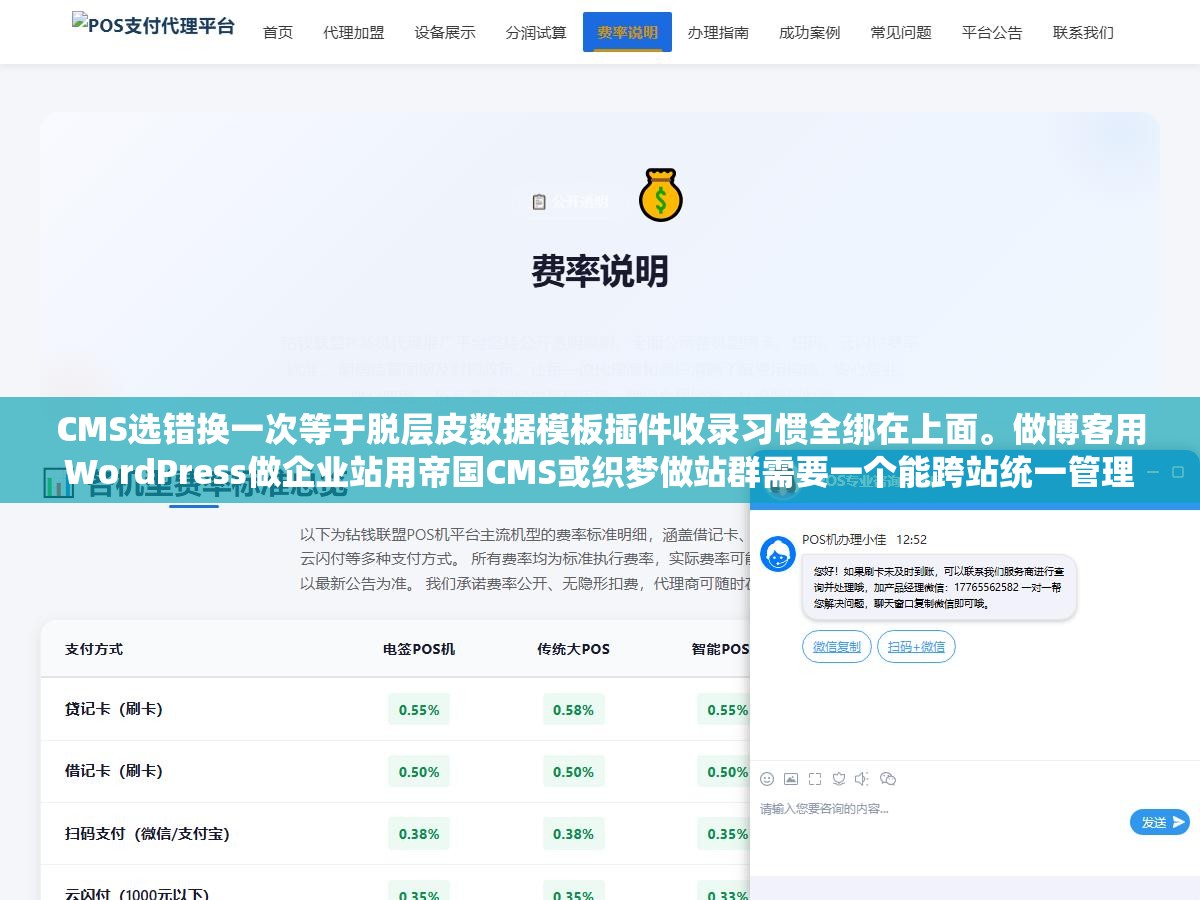Click the money bag icon above title
This screenshot has height=900, width=1200.
point(660,194)
